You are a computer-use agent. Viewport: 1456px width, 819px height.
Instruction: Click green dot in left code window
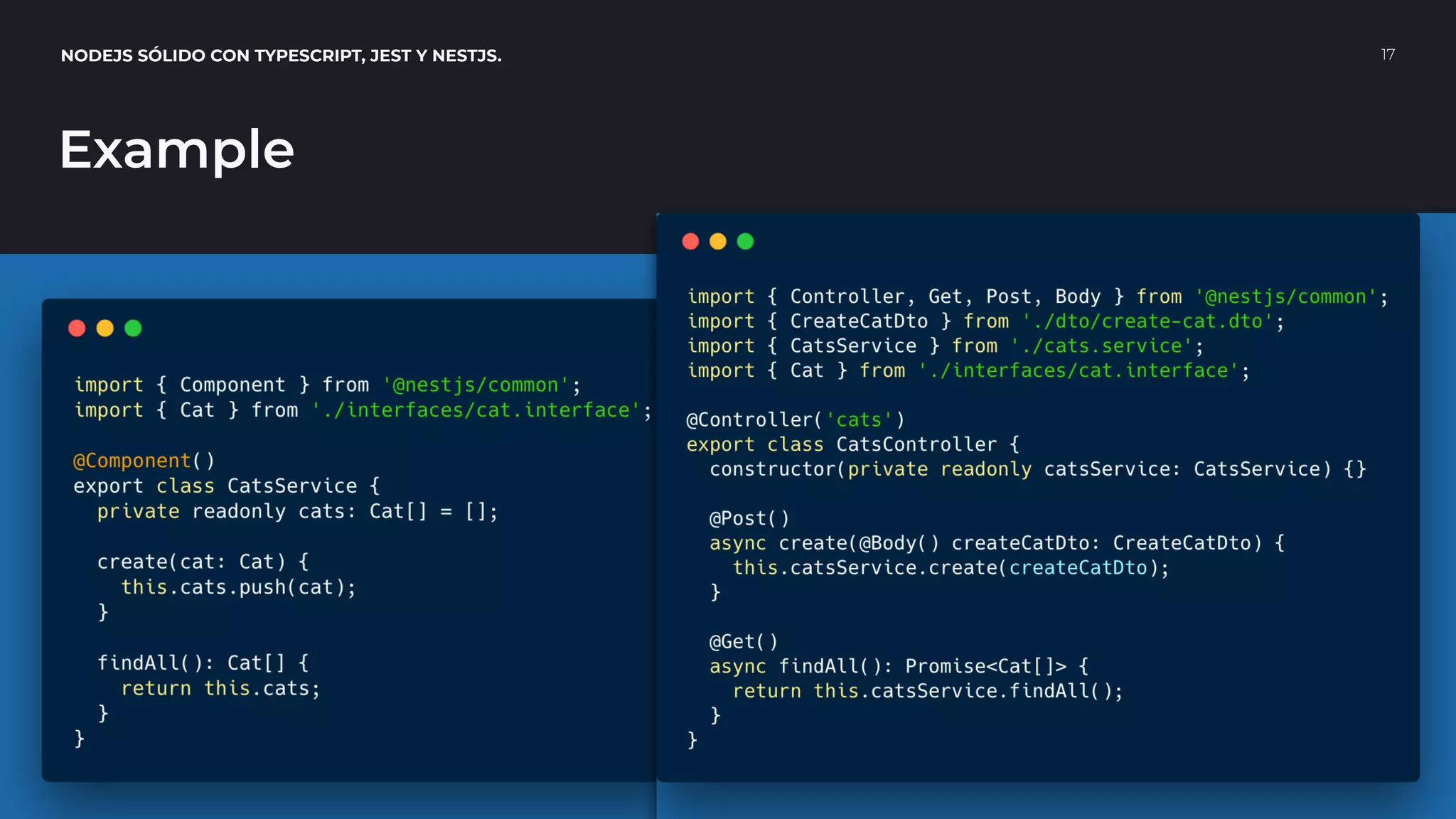pyautogui.click(x=133, y=328)
